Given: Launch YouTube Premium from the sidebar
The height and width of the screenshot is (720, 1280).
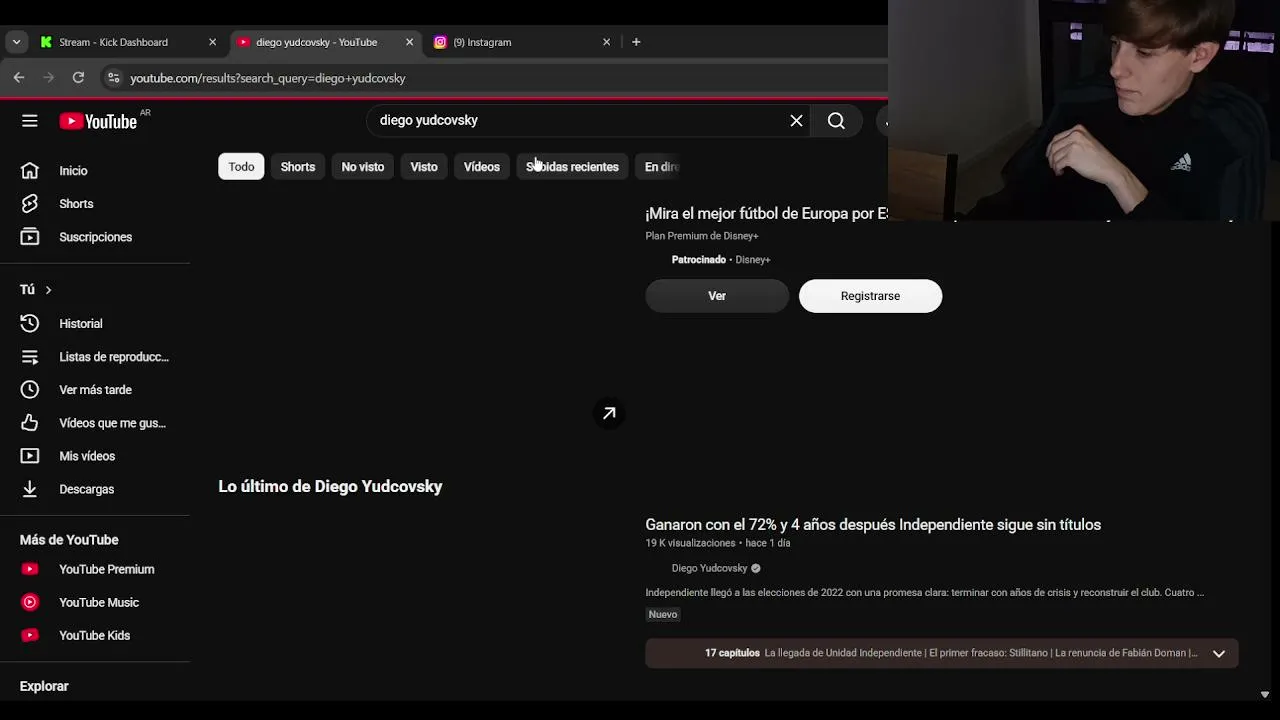Looking at the screenshot, I should [x=95, y=570].
